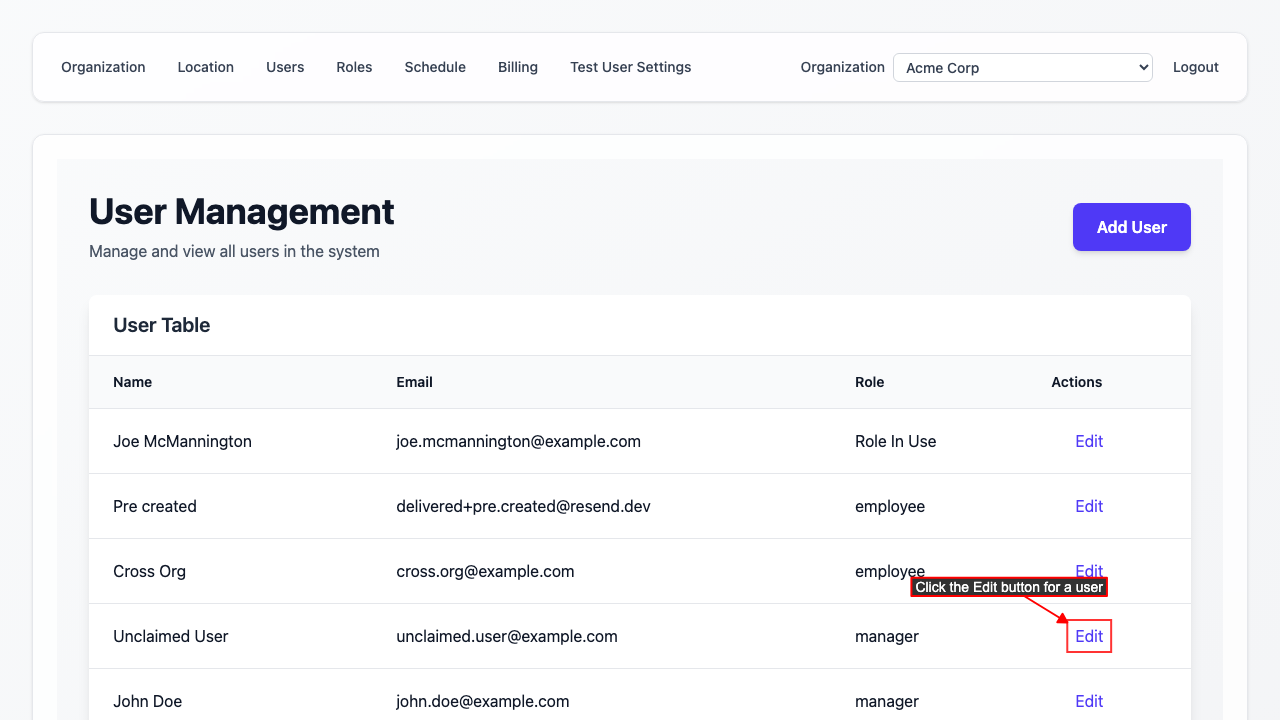Click the Name column header

(x=133, y=382)
